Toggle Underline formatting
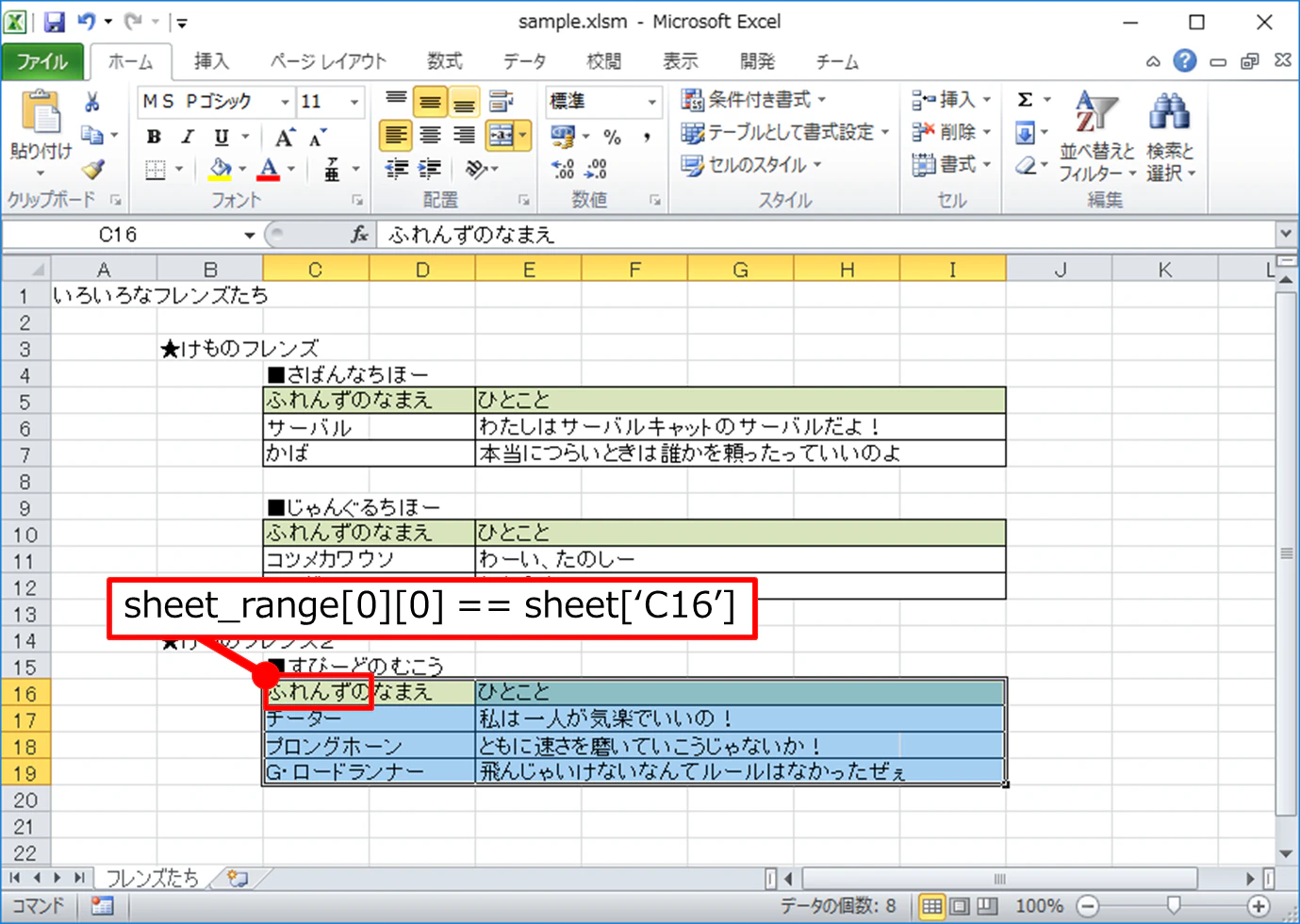 click(222, 137)
